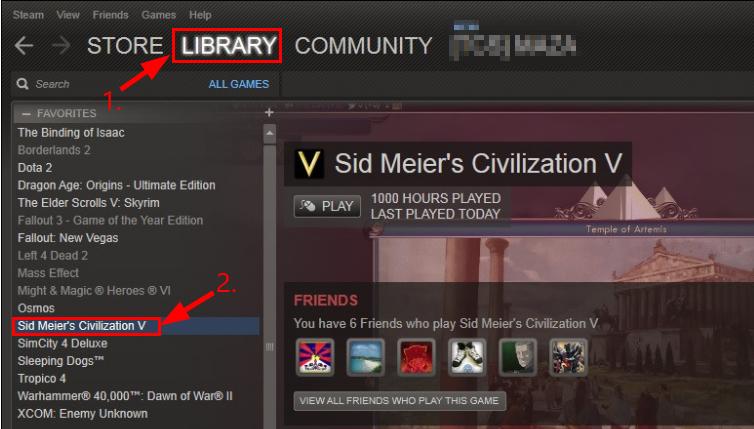Switch to the STORE tab
The height and width of the screenshot is (429, 754).
[x=125, y=46]
